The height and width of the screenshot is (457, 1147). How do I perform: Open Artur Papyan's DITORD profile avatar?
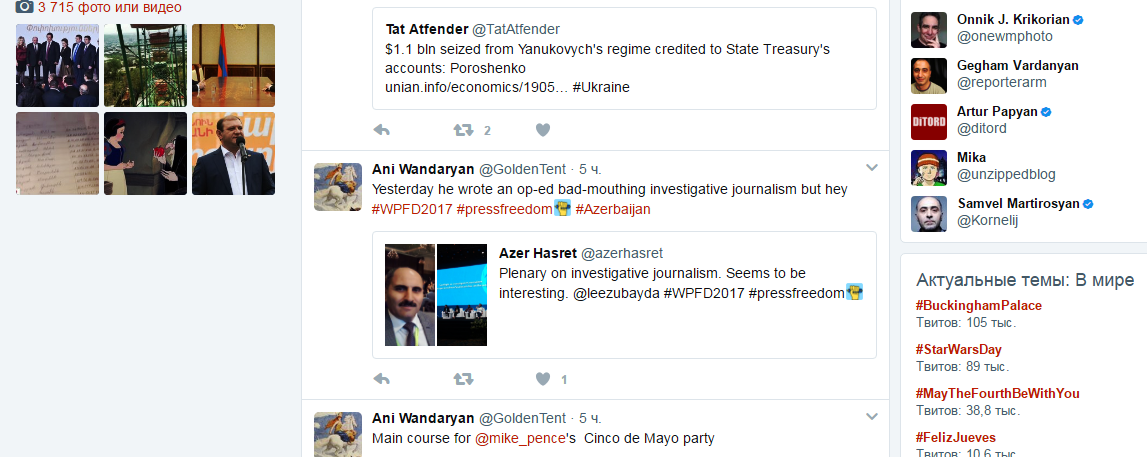(x=929, y=121)
